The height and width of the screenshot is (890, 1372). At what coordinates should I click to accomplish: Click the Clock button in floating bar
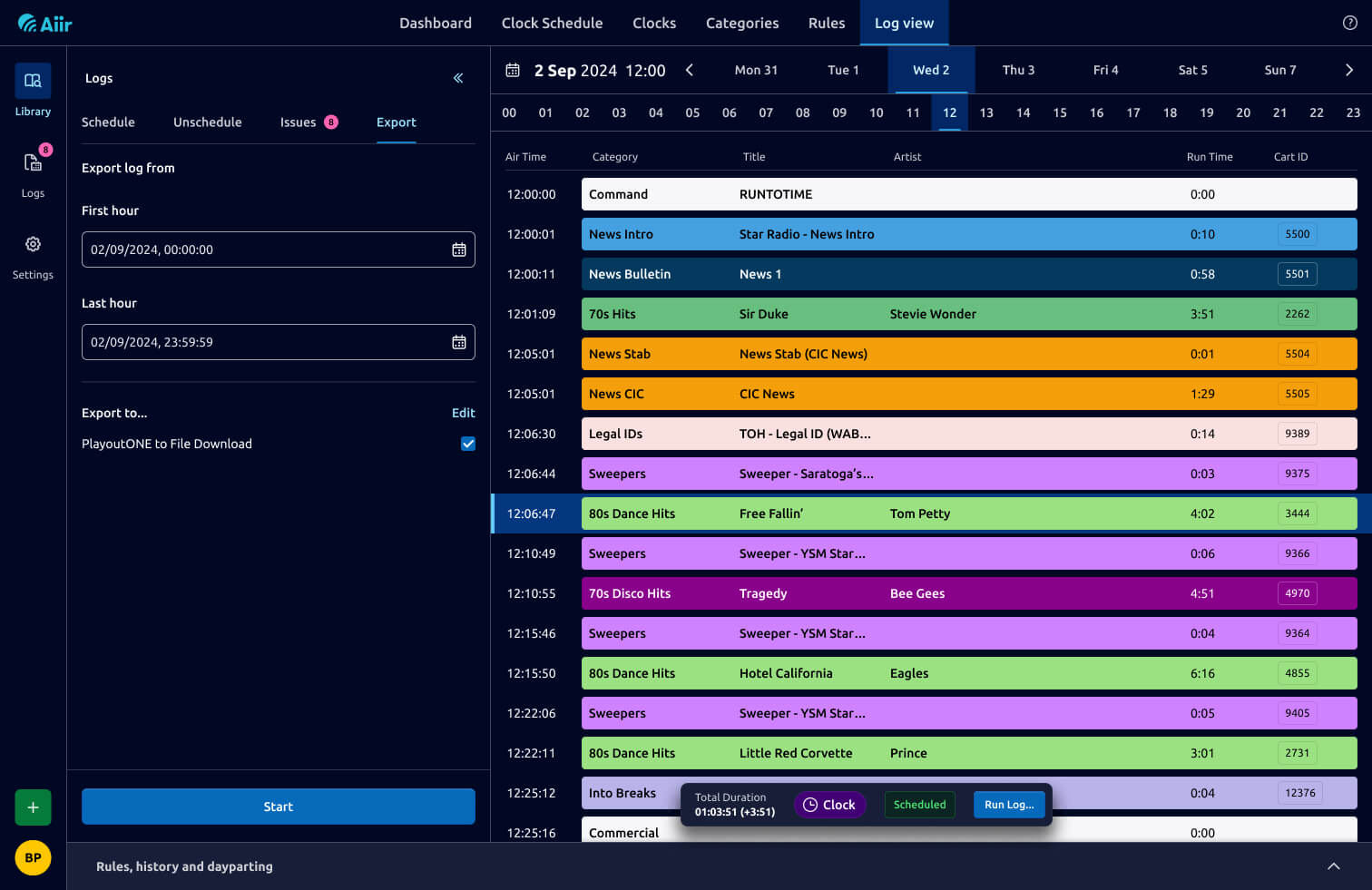point(829,805)
